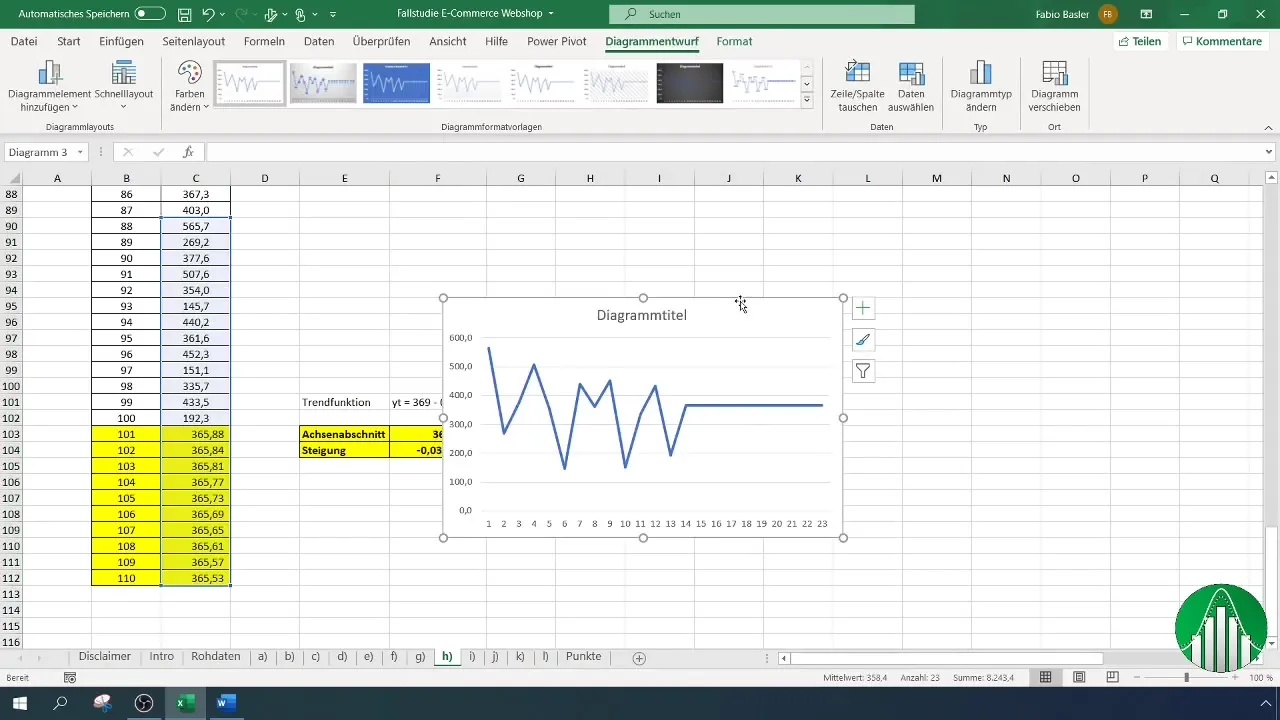Select the Achsenabschnitt yellow cell
This screenshot has width=1280, height=720.
[344, 434]
